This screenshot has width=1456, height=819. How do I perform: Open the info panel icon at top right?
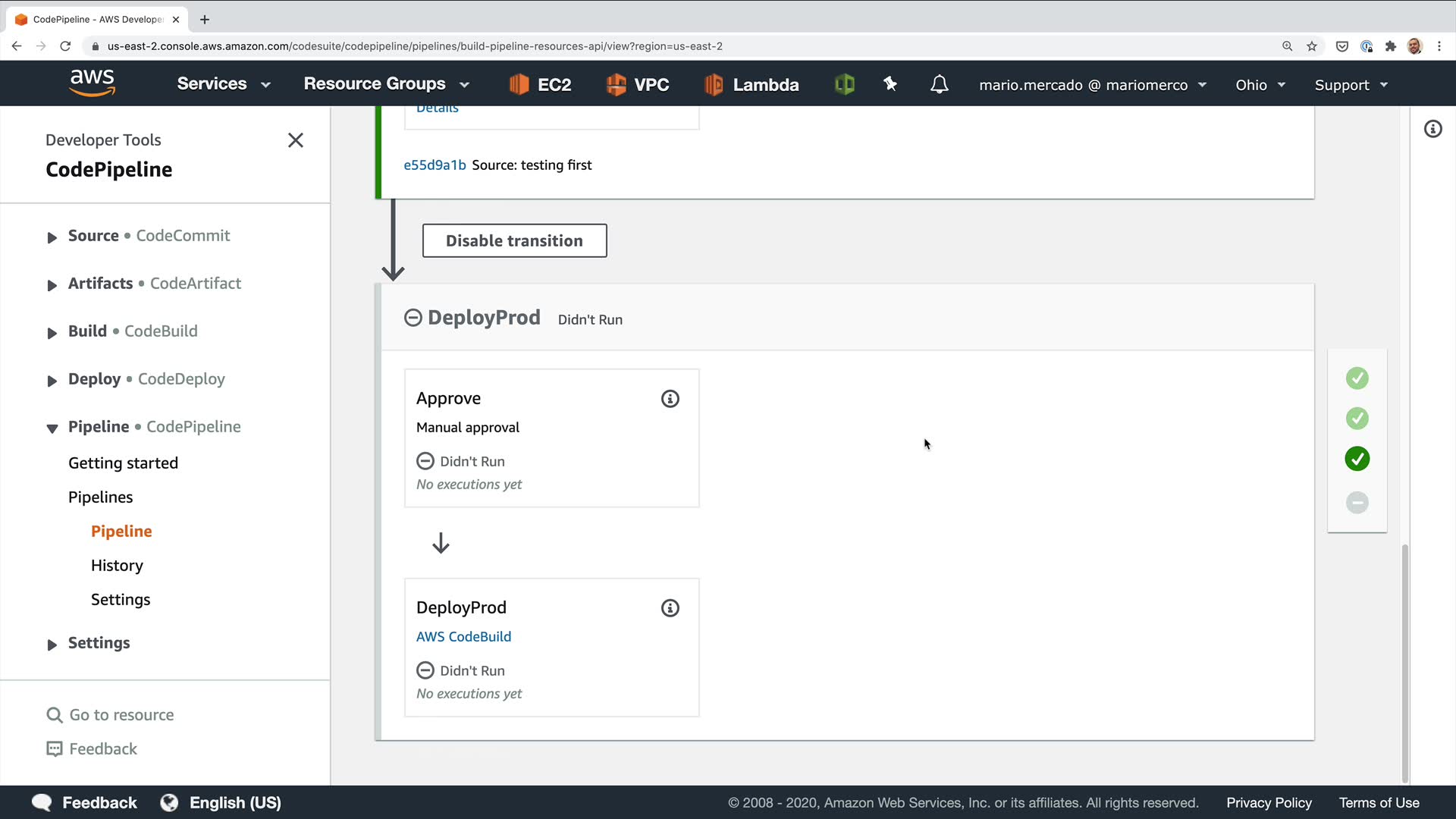pyautogui.click(x=1432, y=129)
